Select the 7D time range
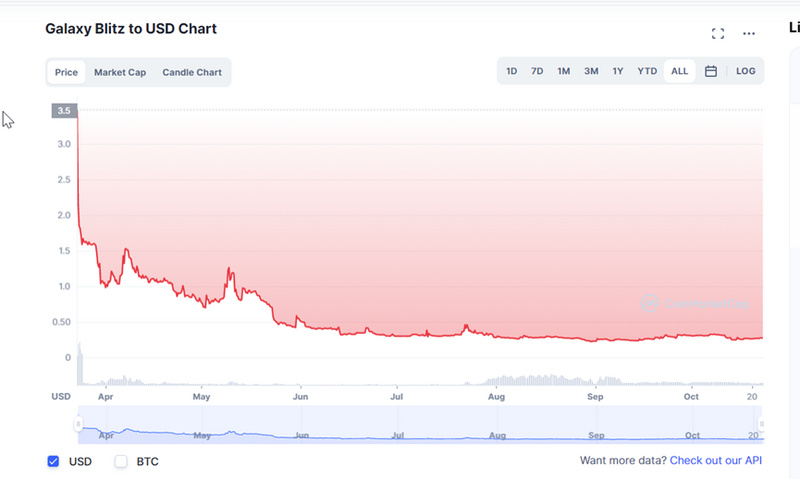Image resolution: width=800 pixels, height=479 pixels. pos(537,71)
